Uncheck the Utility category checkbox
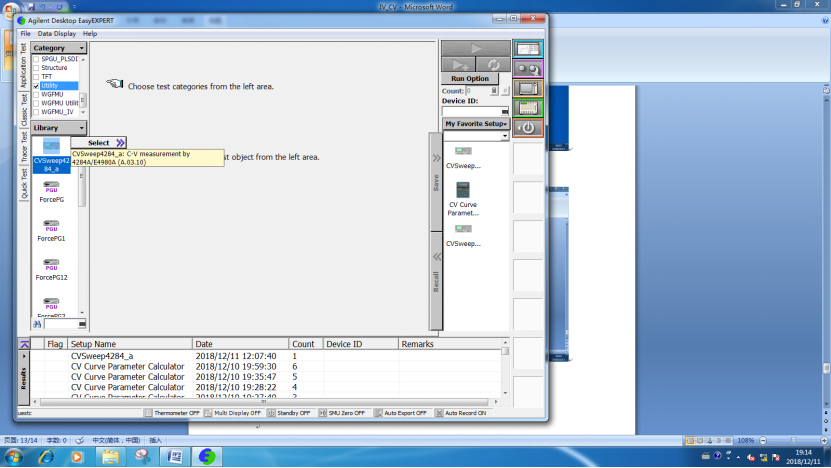Screen dimensions: 831x468 pos(36,86)
